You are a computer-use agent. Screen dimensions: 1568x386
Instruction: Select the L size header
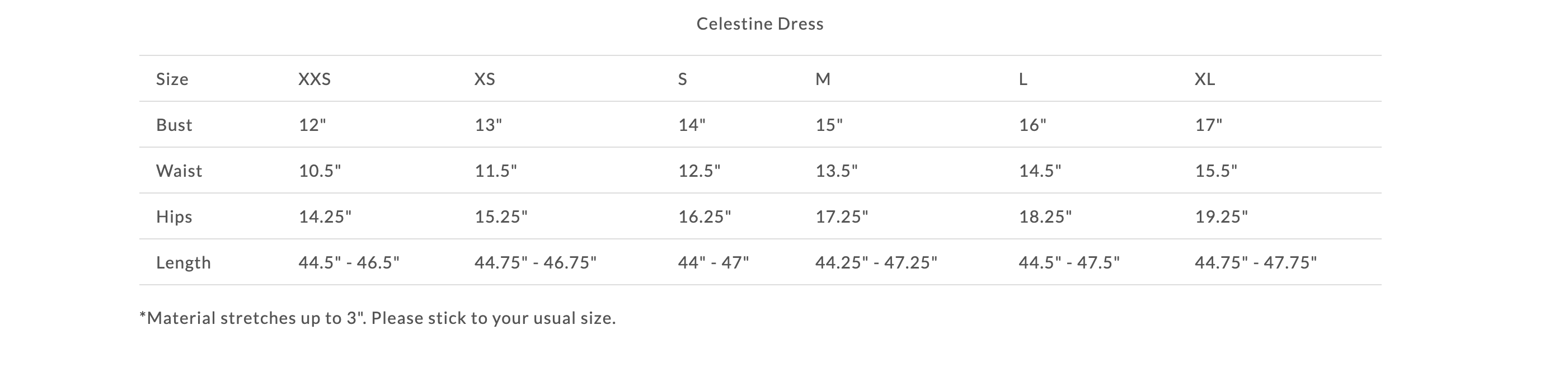pyautogui.click(x=1023, y=79)
